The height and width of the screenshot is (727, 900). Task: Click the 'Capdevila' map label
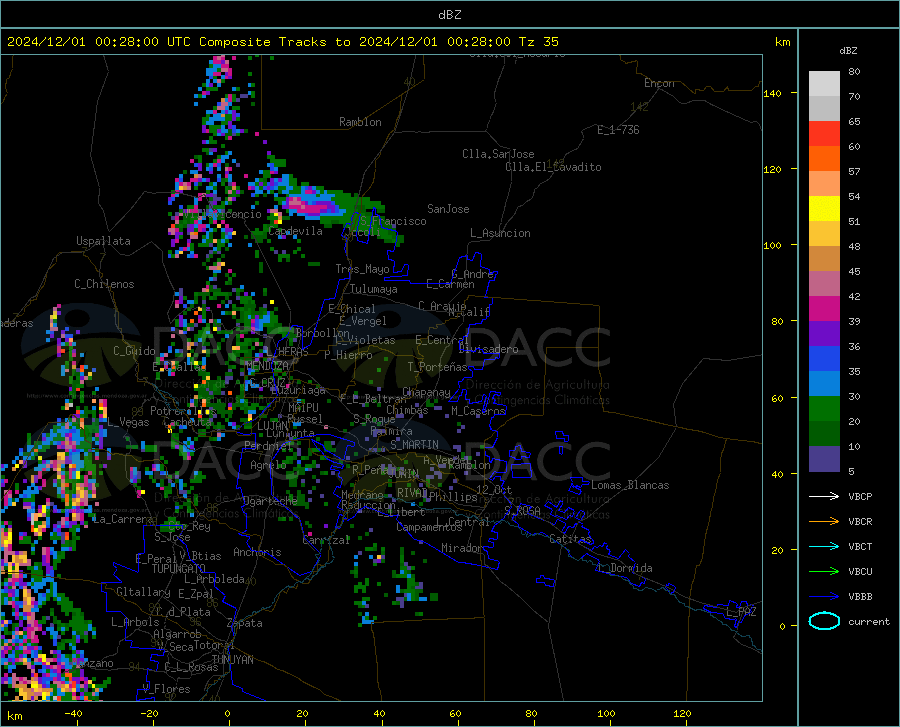[295, 231]
